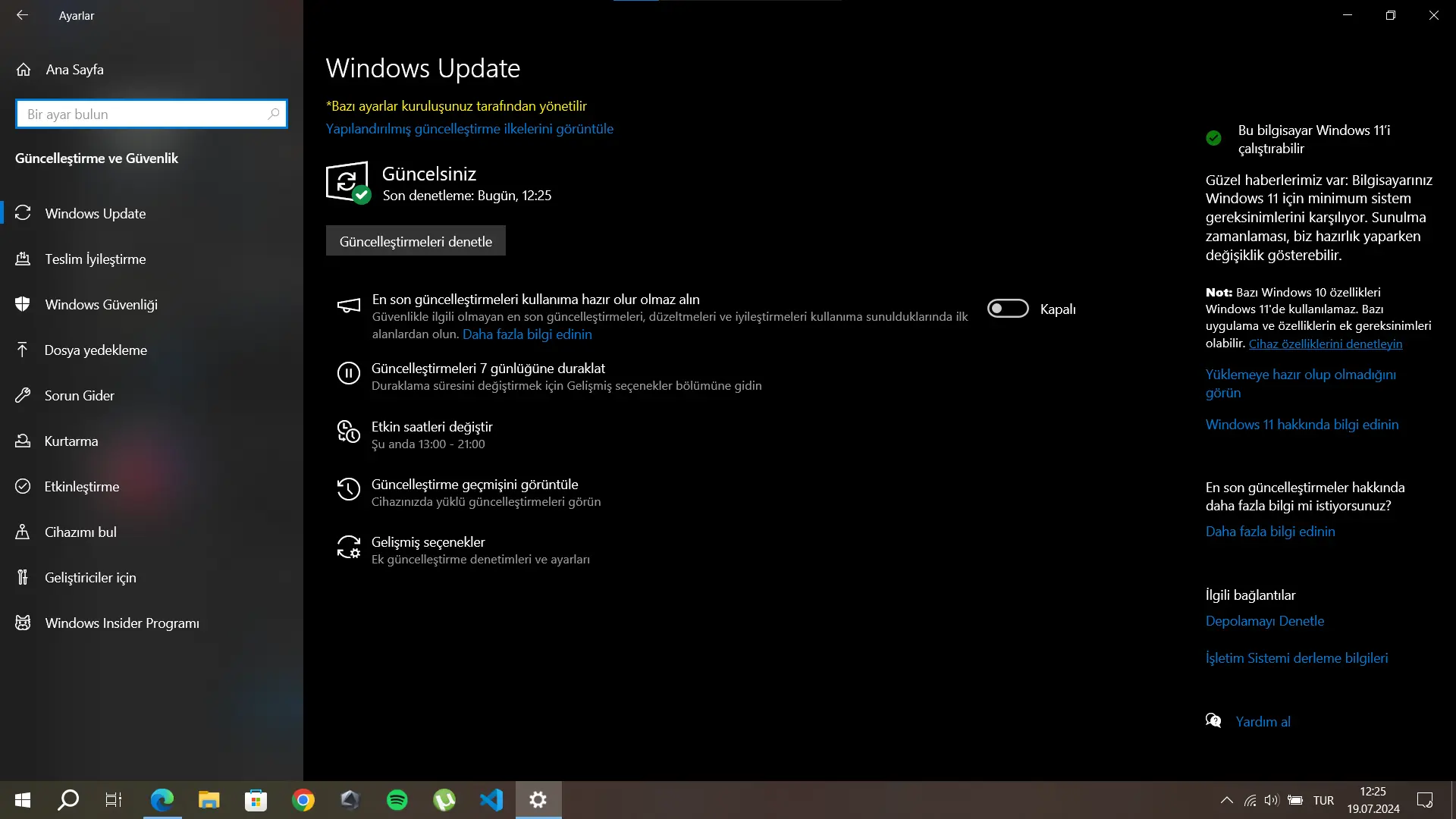The image size is (1456, 819).
Task: Open the notification center icon
Action: (1425, 800)
